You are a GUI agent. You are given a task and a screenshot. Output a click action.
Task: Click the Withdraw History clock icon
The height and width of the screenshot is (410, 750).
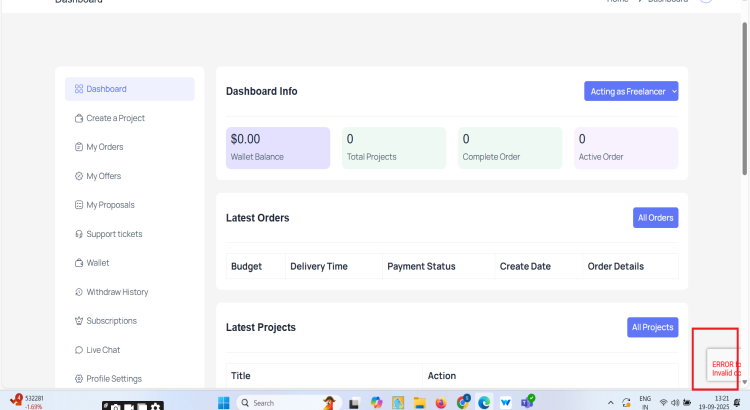tap(79, 292)
